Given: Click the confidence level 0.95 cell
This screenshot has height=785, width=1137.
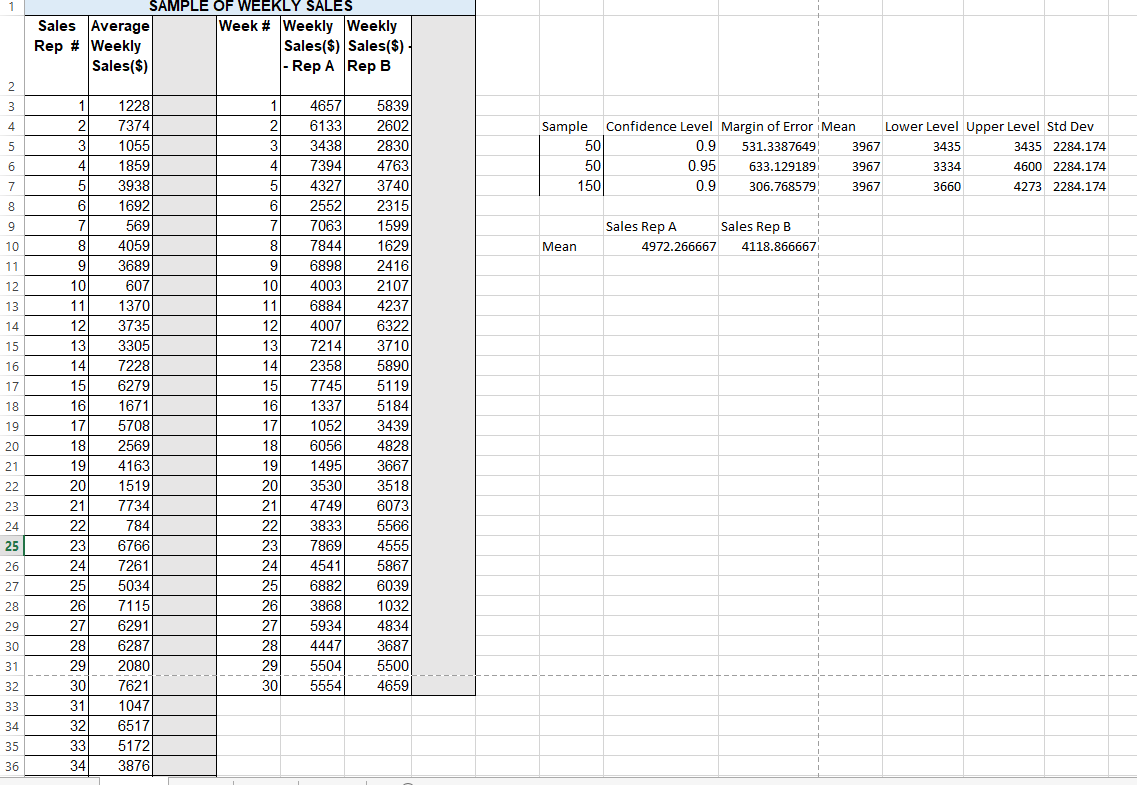Looking at the screenshot, I should coord(661,166).
